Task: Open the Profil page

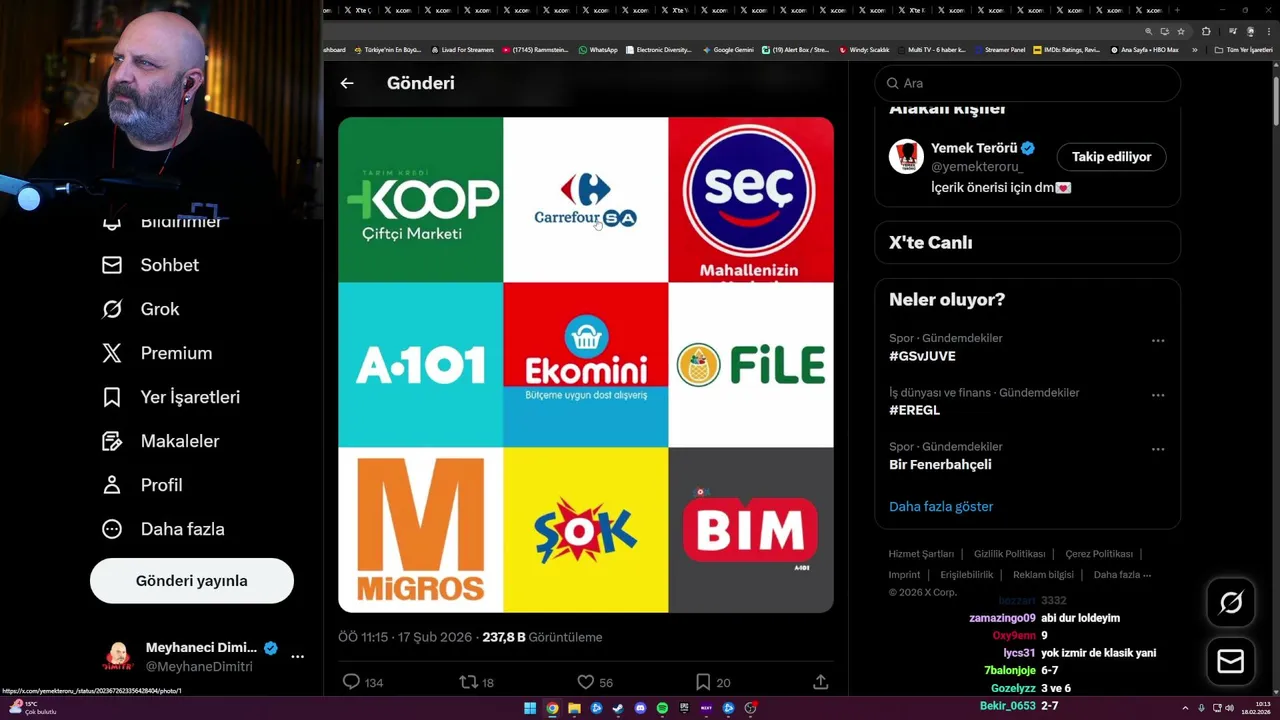Action: pos(142,485)
